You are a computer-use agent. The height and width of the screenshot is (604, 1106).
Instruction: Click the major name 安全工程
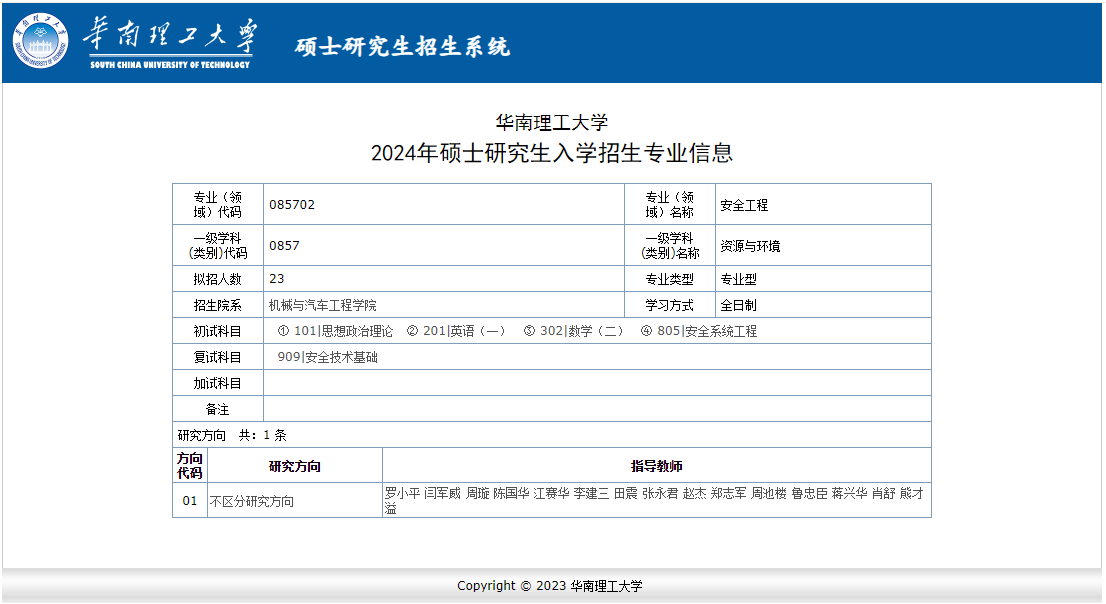click(744, 205)
